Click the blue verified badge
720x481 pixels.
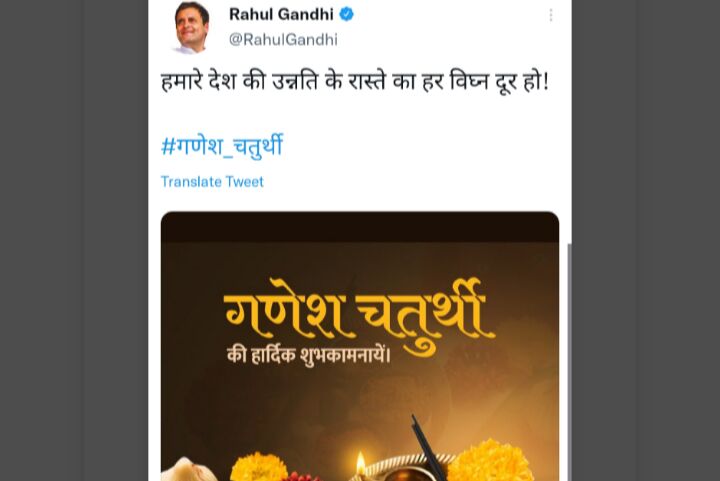tap(346, 15)
